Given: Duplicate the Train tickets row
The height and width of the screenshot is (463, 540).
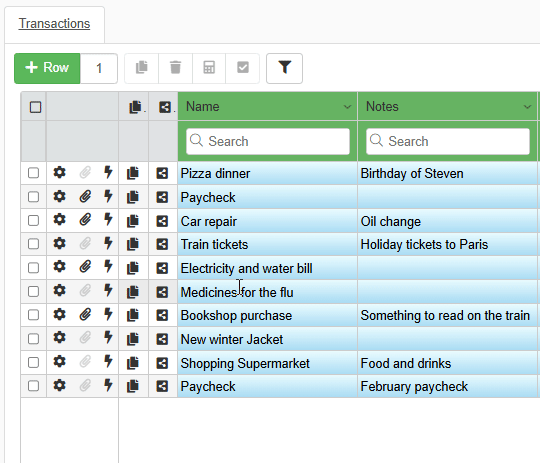Looking at the screenshot, I should (x=133, y=244).
